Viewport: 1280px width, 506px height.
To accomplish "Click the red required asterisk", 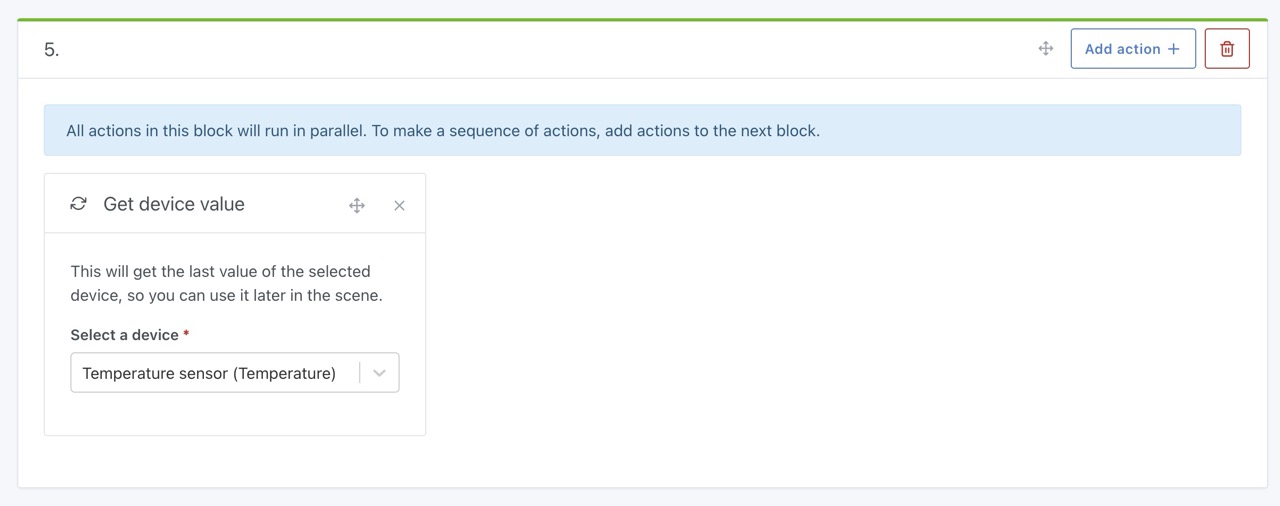I will click(186, 334).
